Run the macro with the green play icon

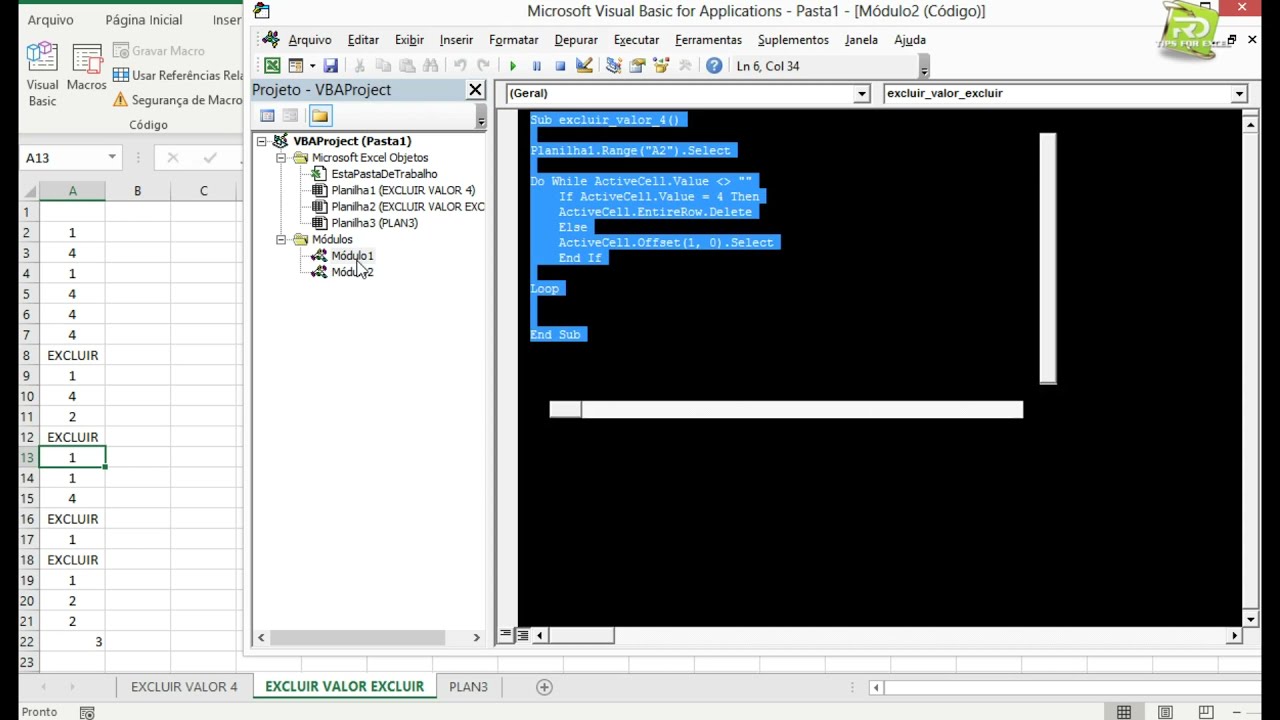tap(512, 66)
